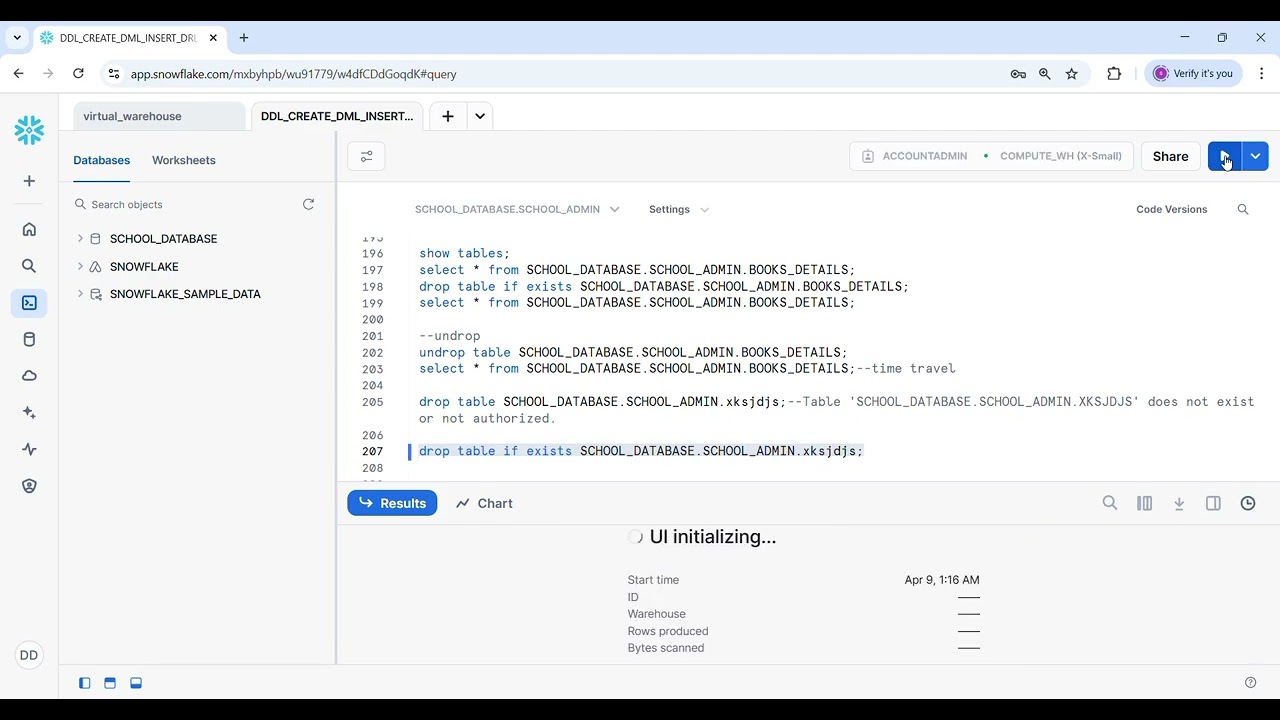
Task: Place cursor on line 207 drop table statement
Action: tap(640, 451)
